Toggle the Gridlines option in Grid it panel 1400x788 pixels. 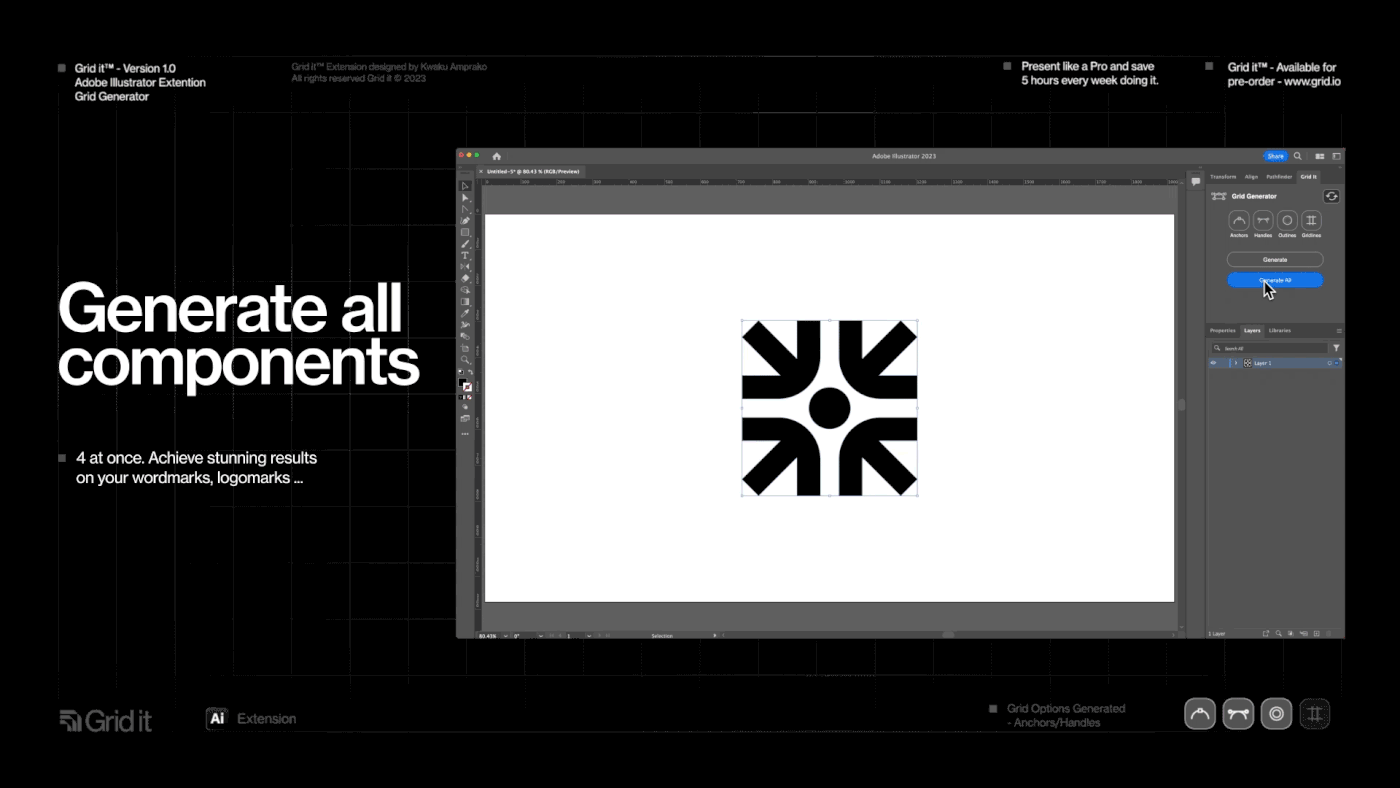pyautogui.click(x=1311, y=220)
